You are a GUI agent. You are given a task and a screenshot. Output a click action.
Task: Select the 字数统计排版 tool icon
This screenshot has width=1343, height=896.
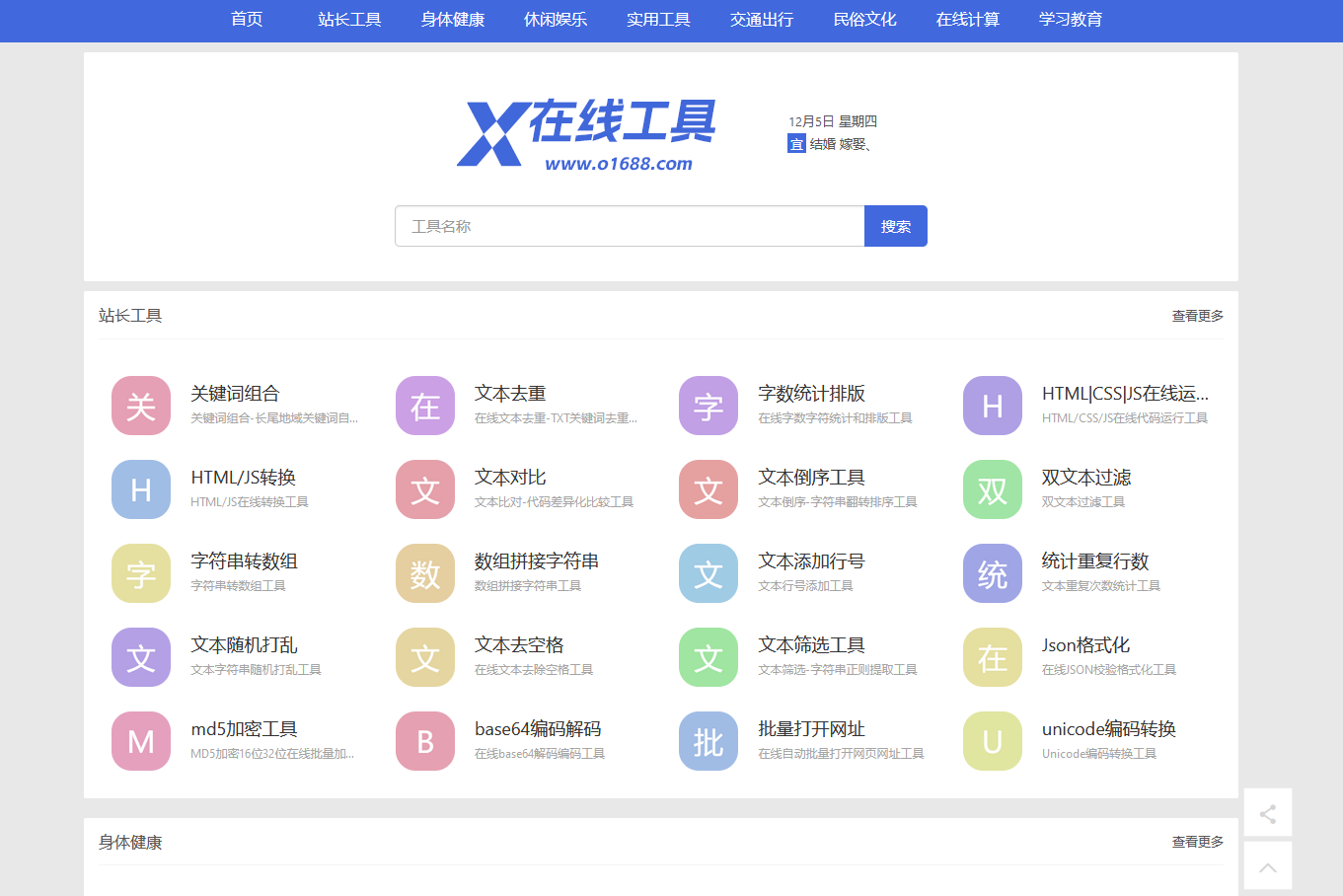709,406
